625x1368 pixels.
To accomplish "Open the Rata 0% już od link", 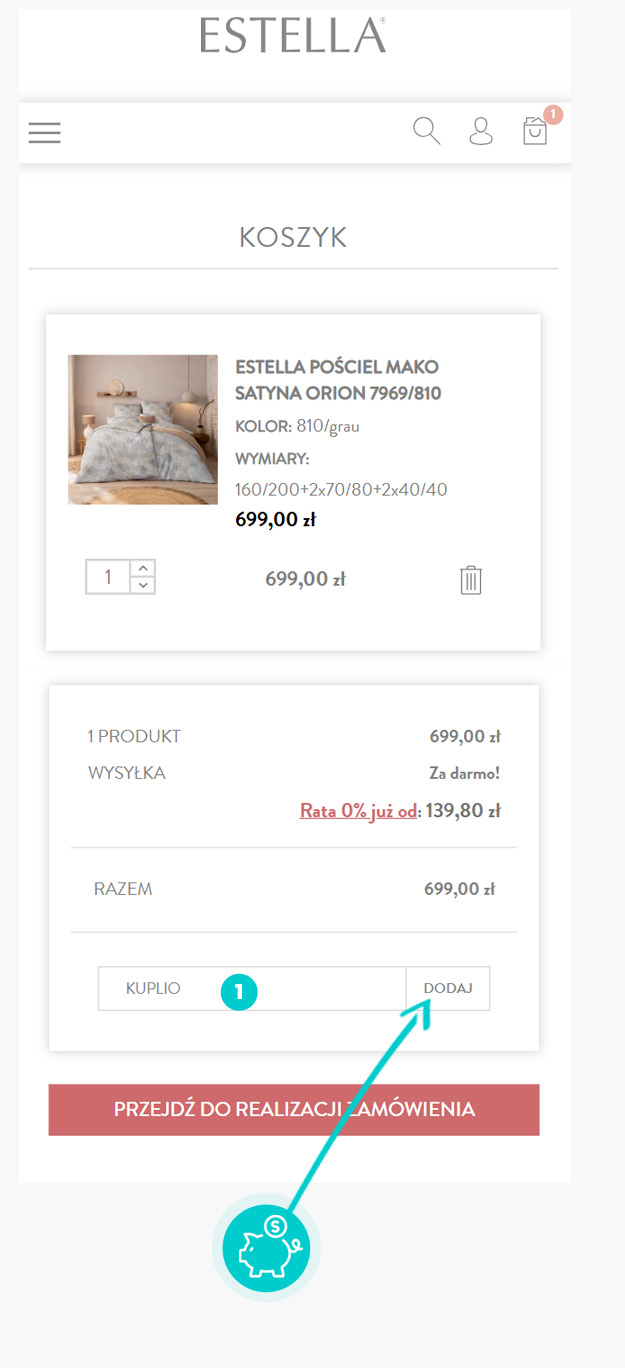I will pyautogui.click(x=358, y=811).
